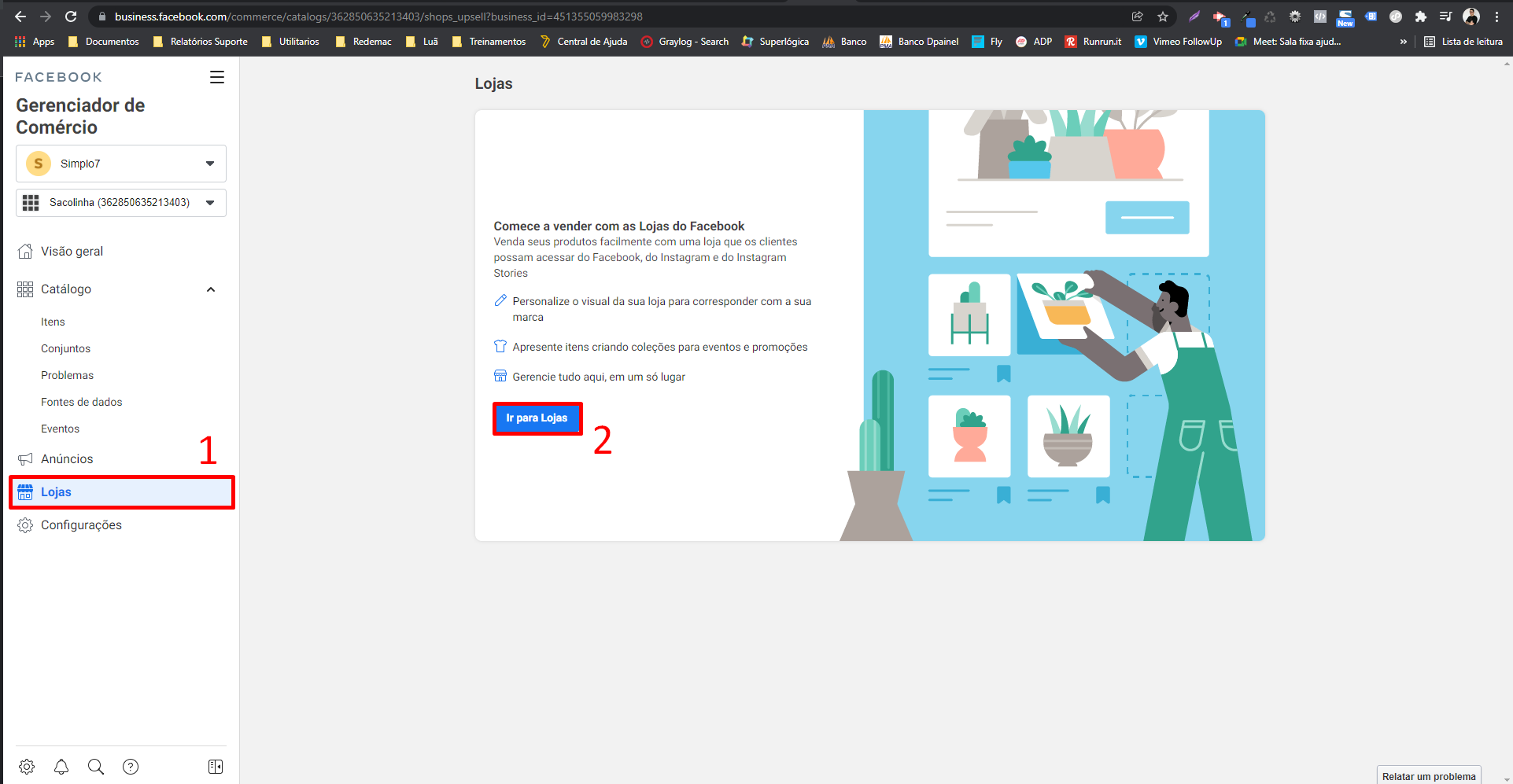Open the hamburger menu next to Facebook logo
The height and width of the screenshot is (784, 1513).
pyautogui.click(x=217, y=77)
